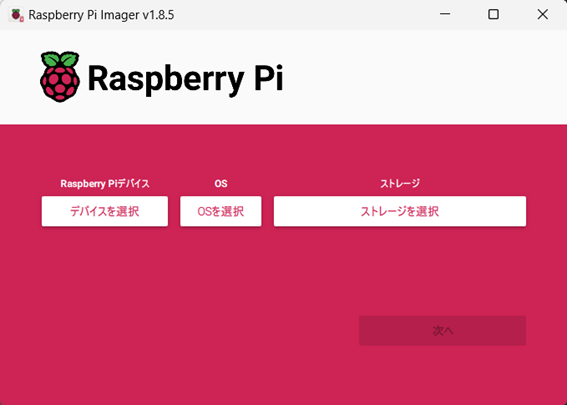Maximize the Raspberry Pi Imager window
Viewport: 567px width, 405px height.
(493, 14)
